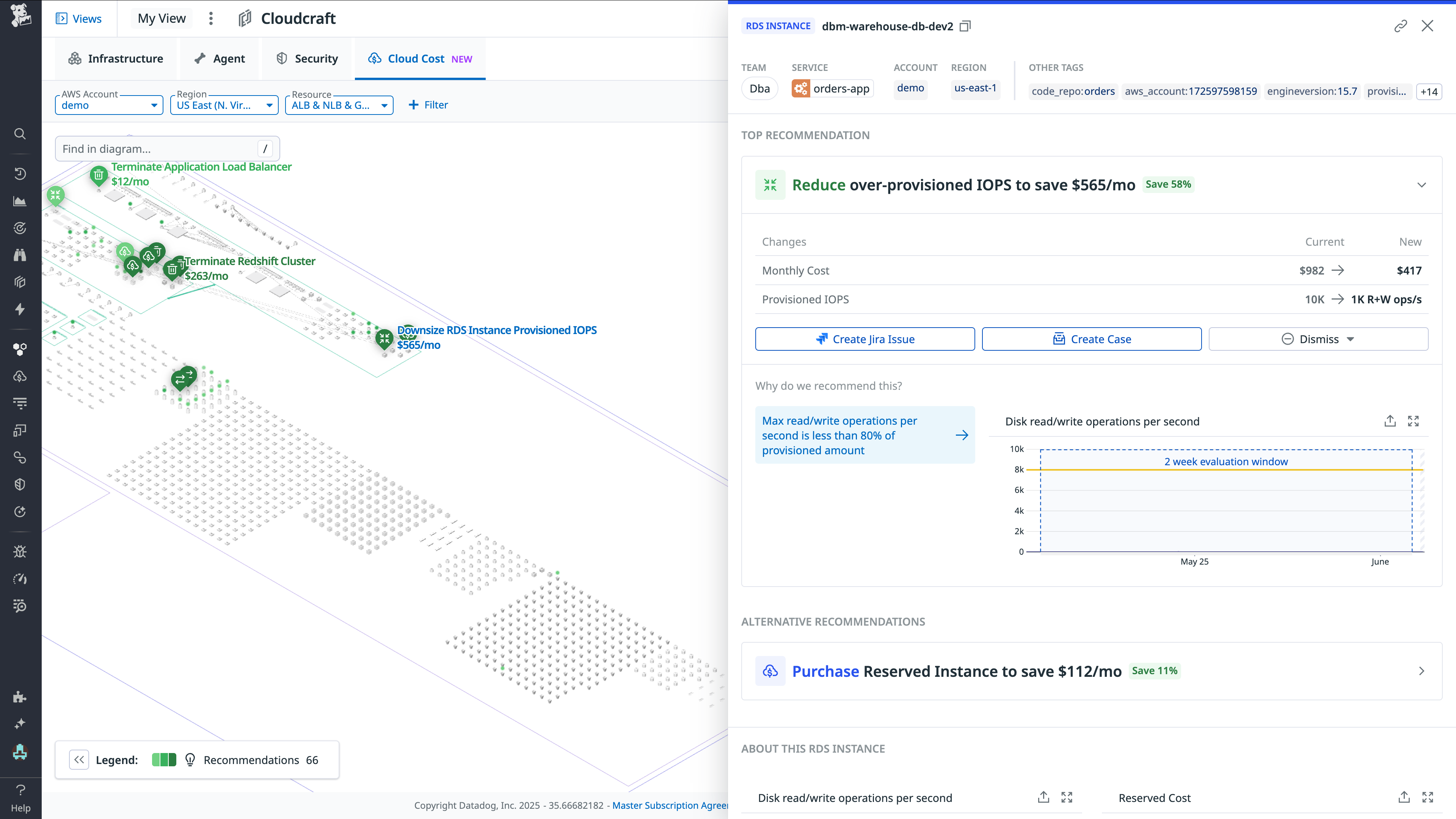Screen dimensions: 1456x819
Task: Expand the Purchase Reserved Instance alternative recommendation
Action: tap(1422, 671)
